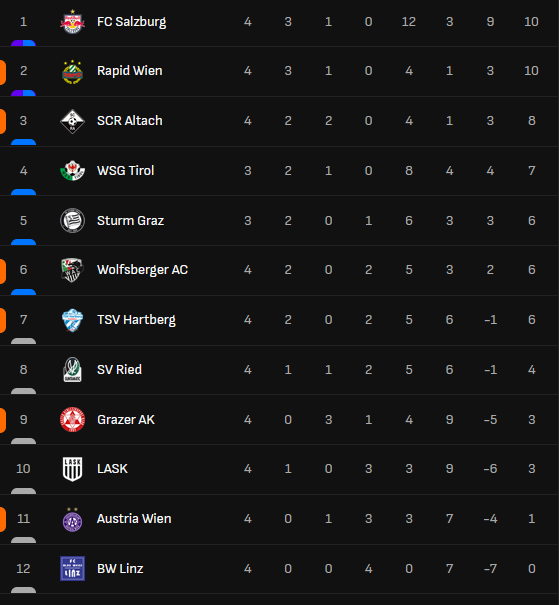559x605 pixels.
Task: Click the grey bar under position 8
Action: (x=24, y=391)
